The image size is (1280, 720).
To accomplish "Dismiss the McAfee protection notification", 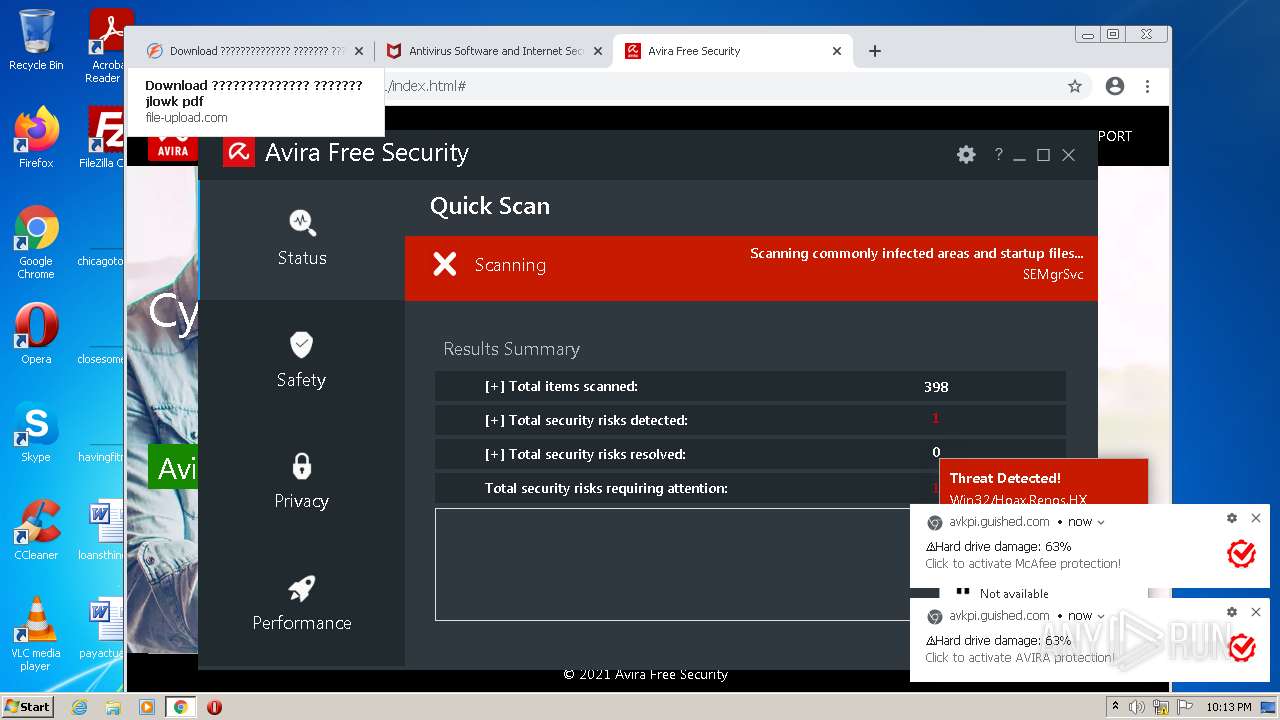I will [x=1256, y=518].
